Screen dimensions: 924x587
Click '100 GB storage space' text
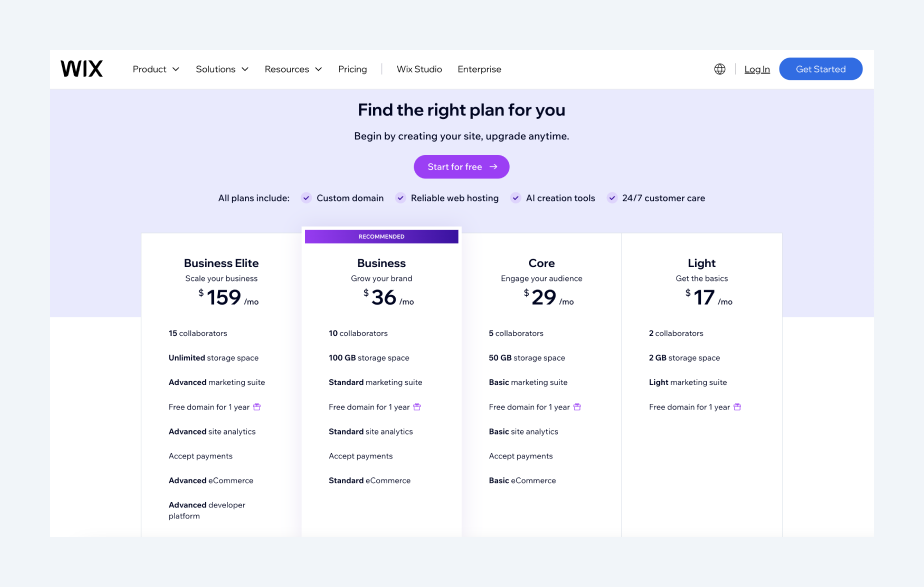(368, 358)
